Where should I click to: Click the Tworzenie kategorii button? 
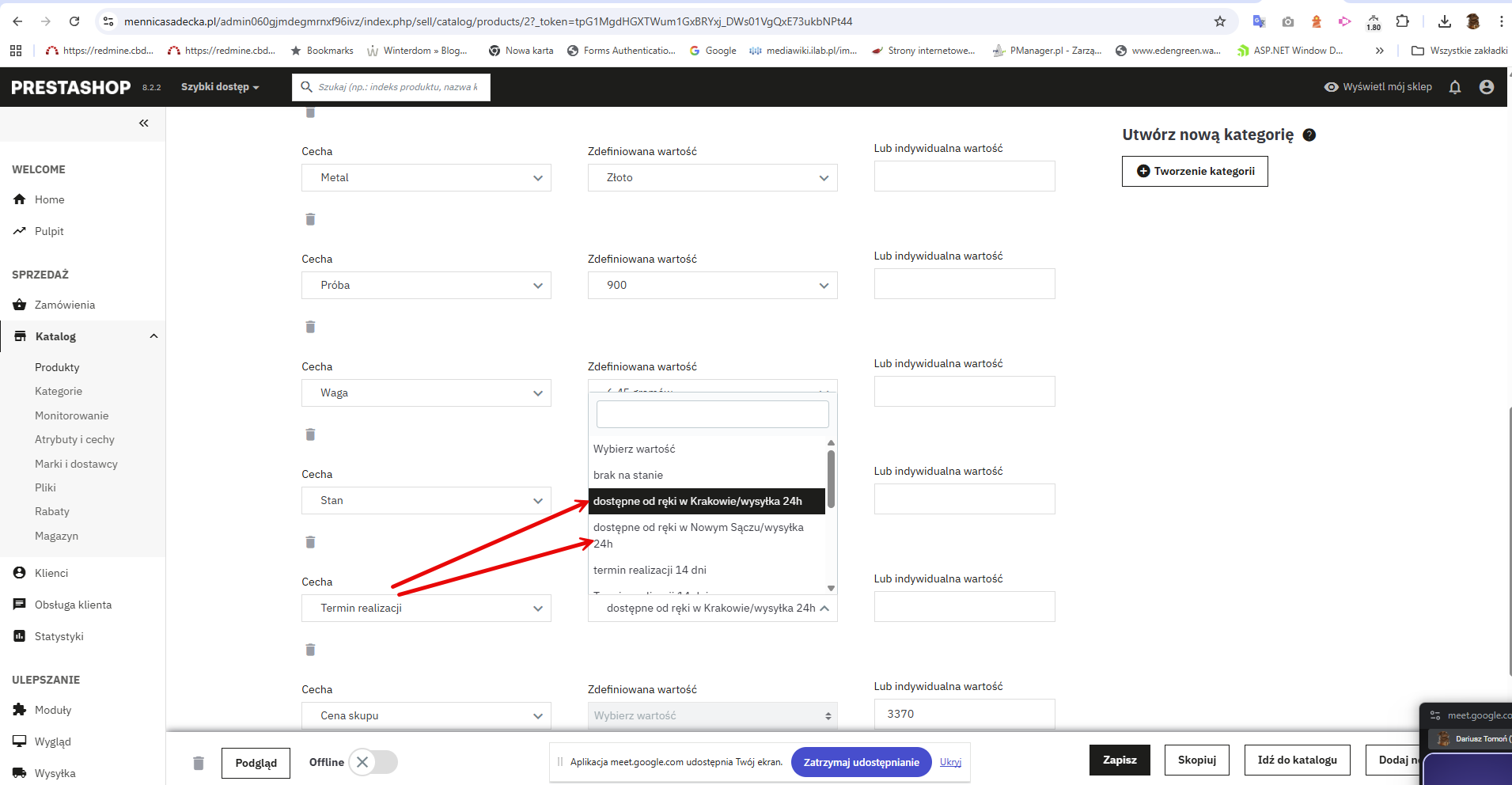[1195, 171]
